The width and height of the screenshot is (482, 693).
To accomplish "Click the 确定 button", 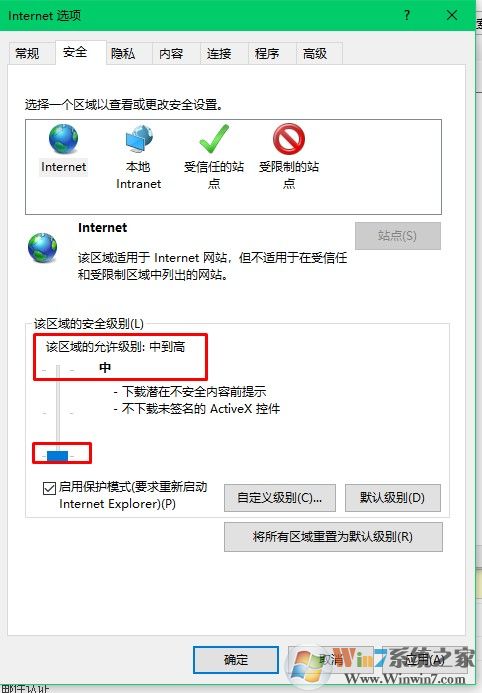I will pyautogui.click(x=236, y=660).
